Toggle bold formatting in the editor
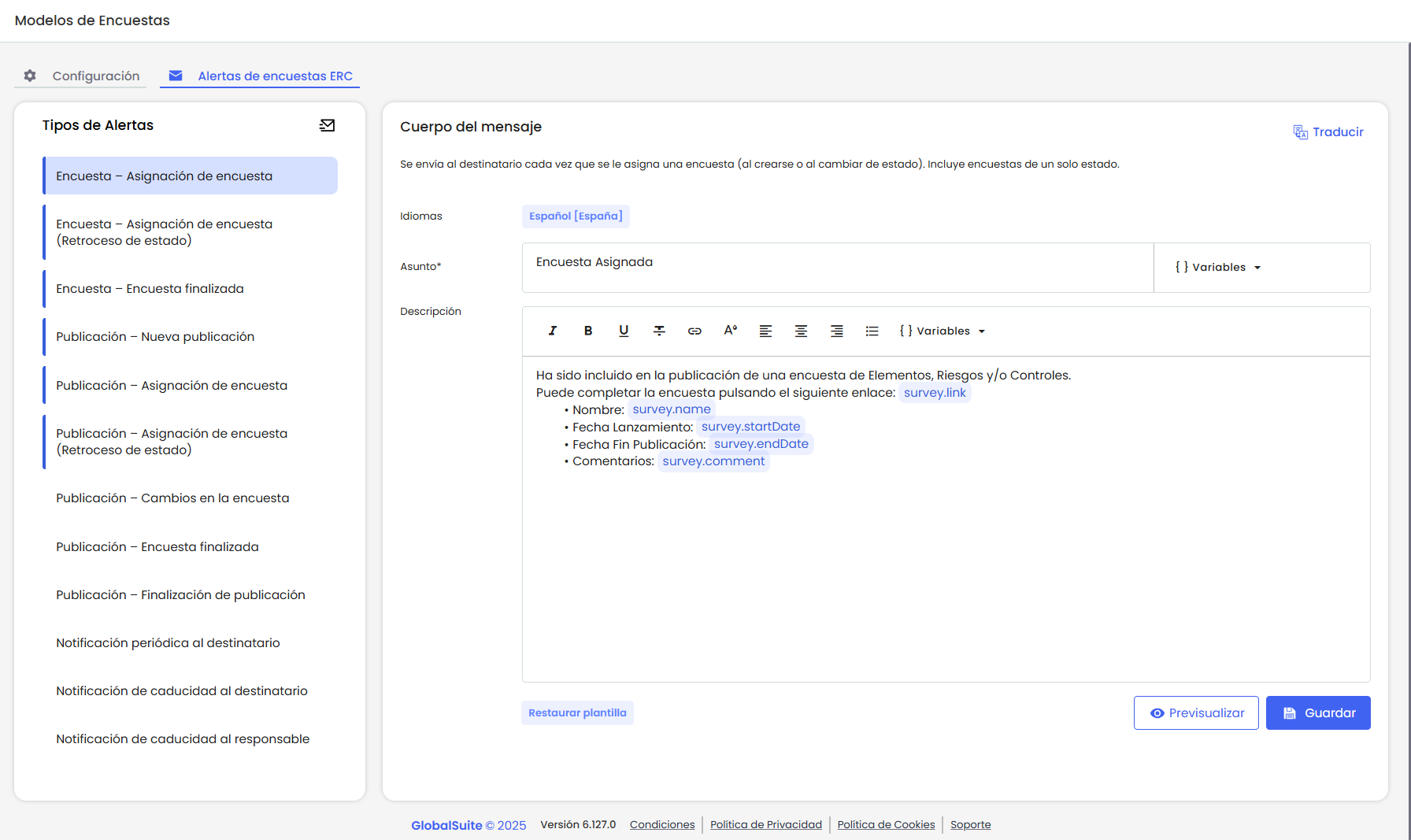1411x840 pixels. [x=588, y=331]
